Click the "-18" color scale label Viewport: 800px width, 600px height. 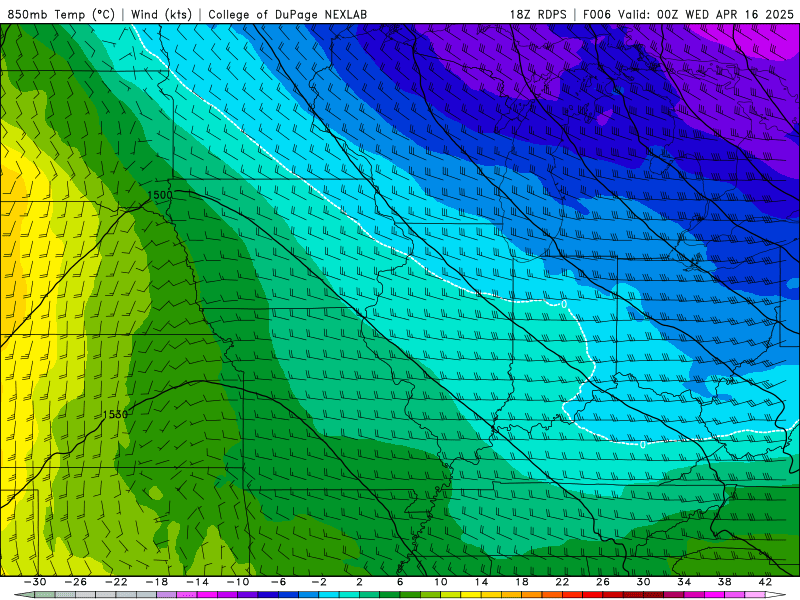coord(157,582)
